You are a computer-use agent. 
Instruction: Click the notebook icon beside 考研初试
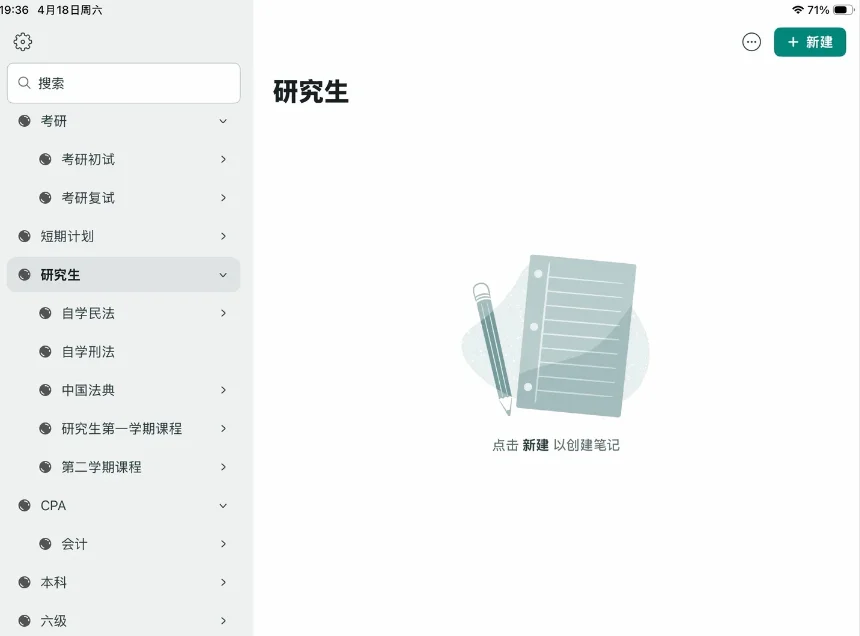point(45,160)
